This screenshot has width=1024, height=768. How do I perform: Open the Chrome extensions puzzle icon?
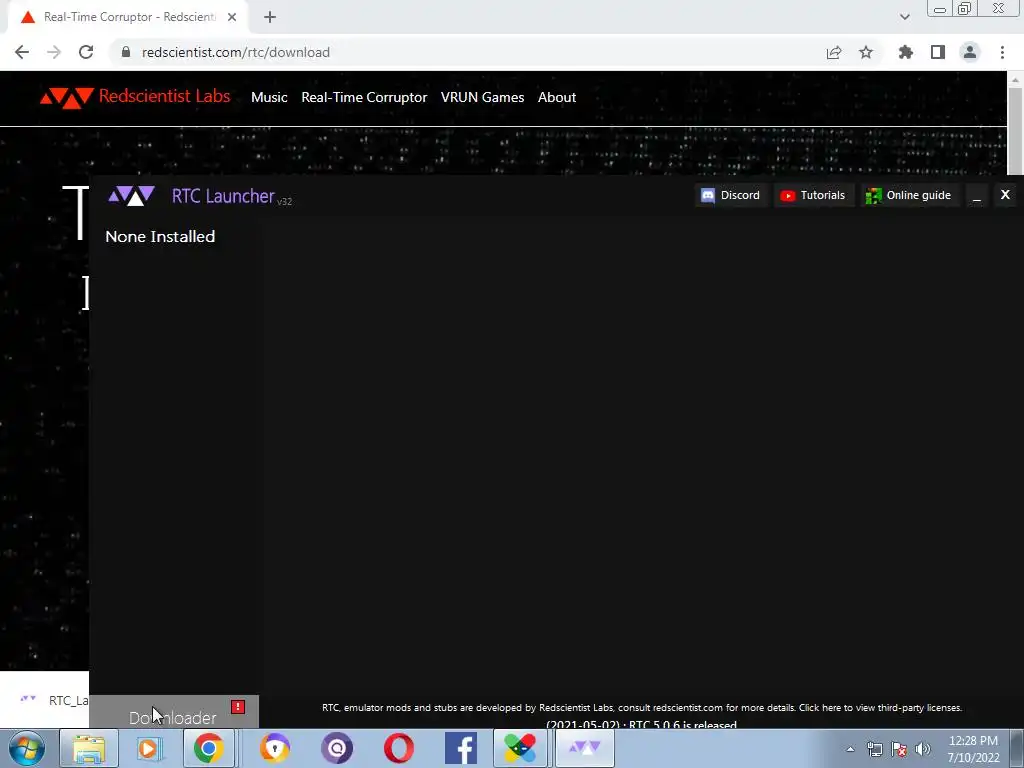(x=906, y=52)
